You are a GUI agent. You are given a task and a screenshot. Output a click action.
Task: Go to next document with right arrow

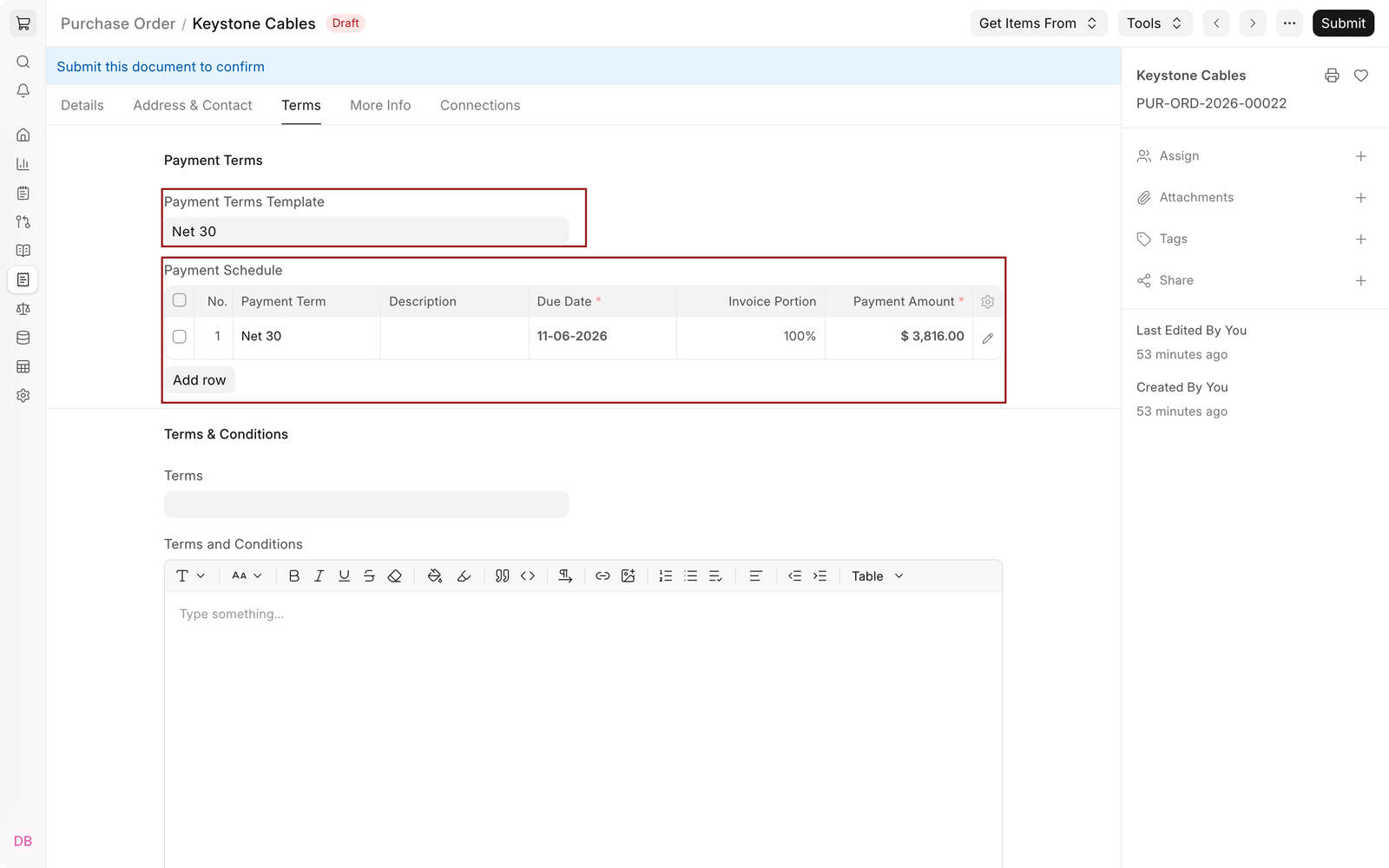click(1253, 23)
